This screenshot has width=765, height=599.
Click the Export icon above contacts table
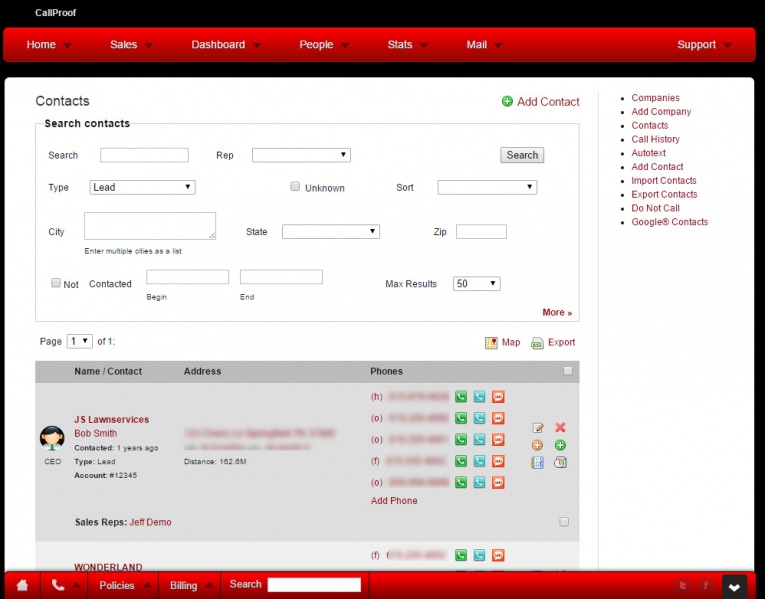pos(537,343)
